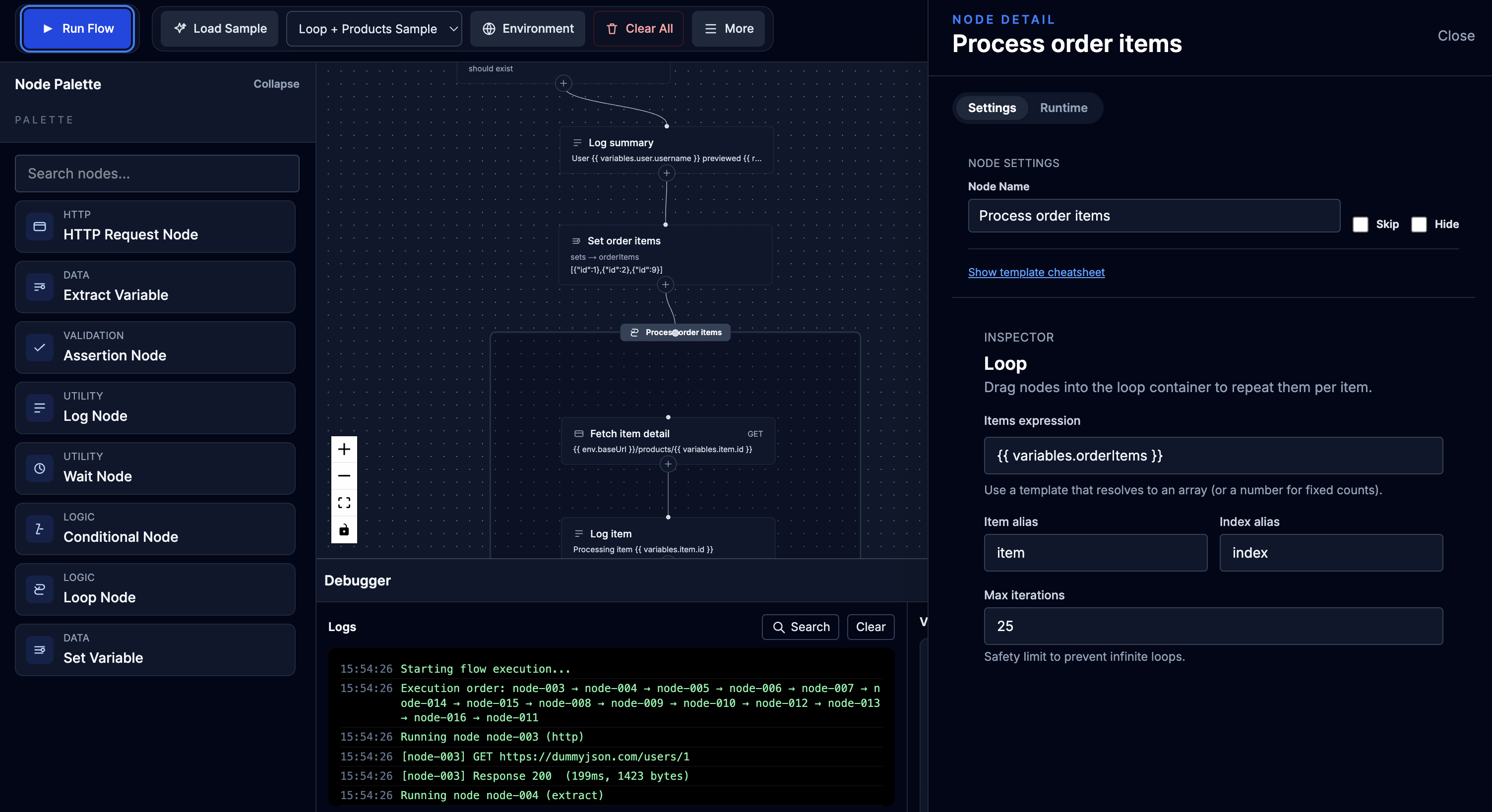Select the Log Node icon
The image size is (1492, 812).
[x=39, y=407]
